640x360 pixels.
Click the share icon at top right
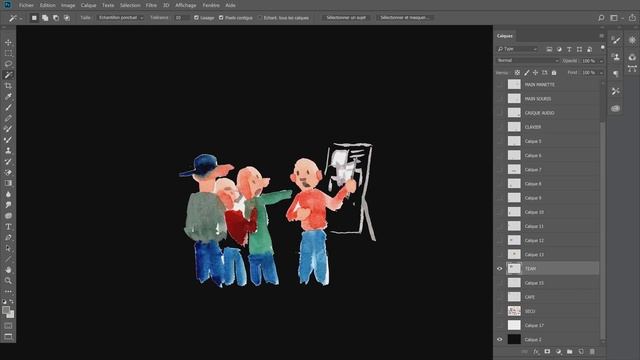point(632,18)
